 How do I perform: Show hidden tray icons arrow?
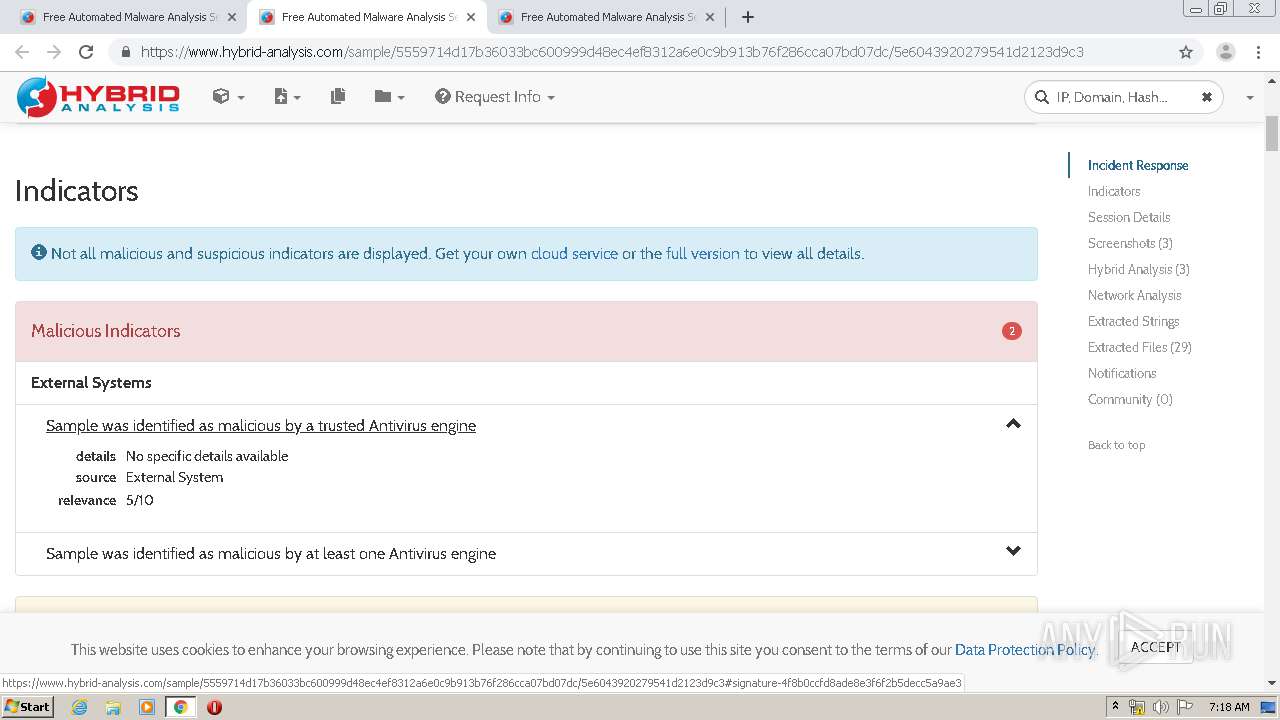tap(1115, 707)
